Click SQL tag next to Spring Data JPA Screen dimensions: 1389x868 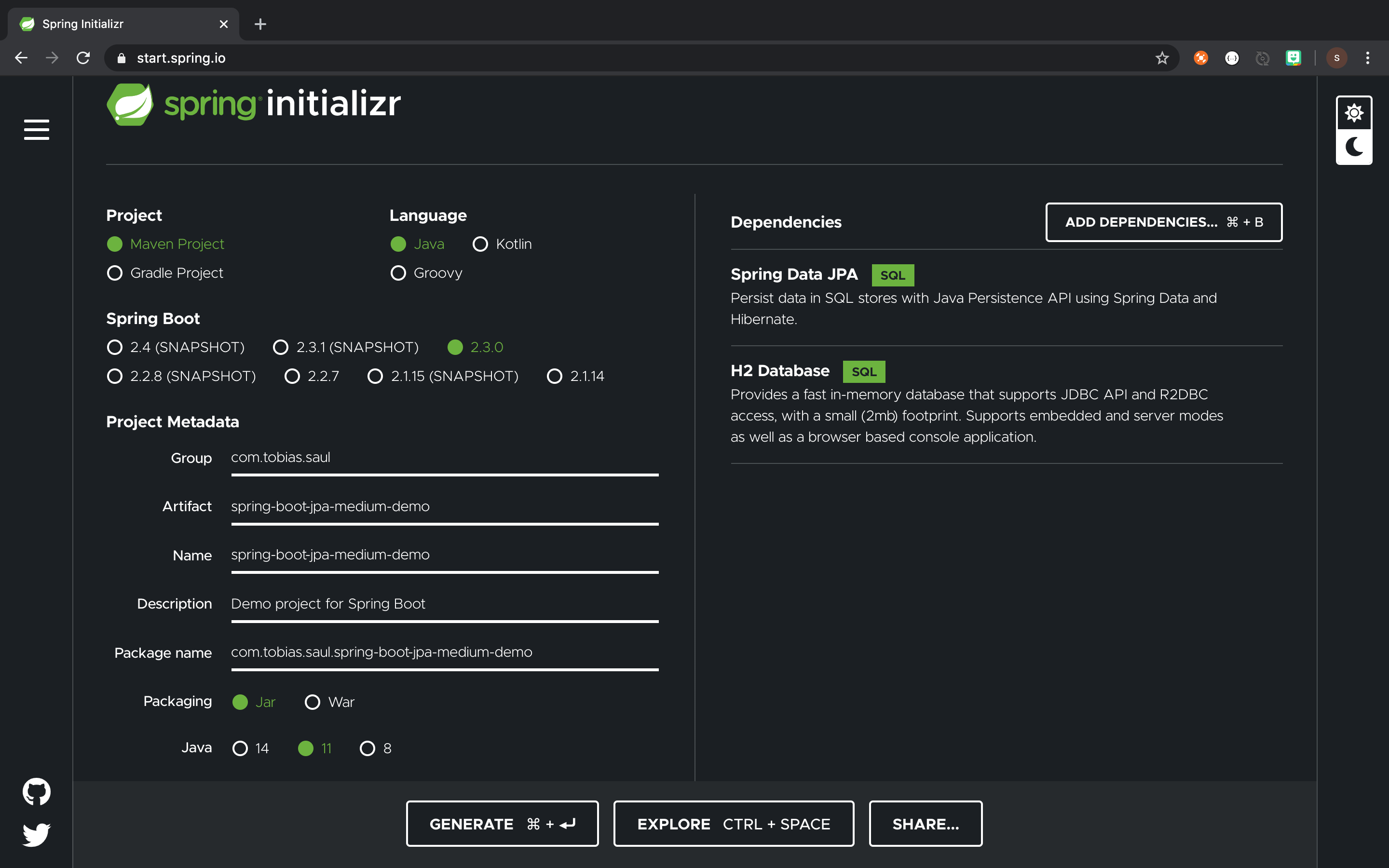(x=893, y=275)
